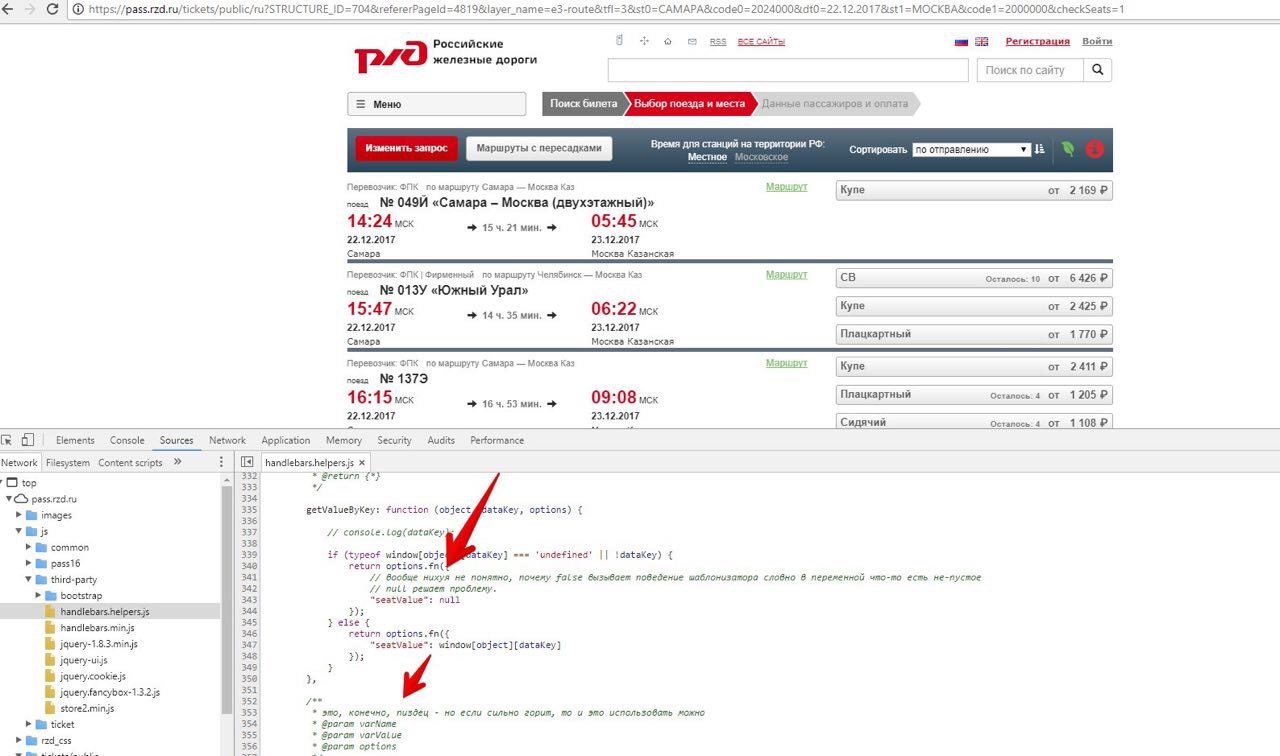
Task: Select Местное time option
Action: [707, 157]
